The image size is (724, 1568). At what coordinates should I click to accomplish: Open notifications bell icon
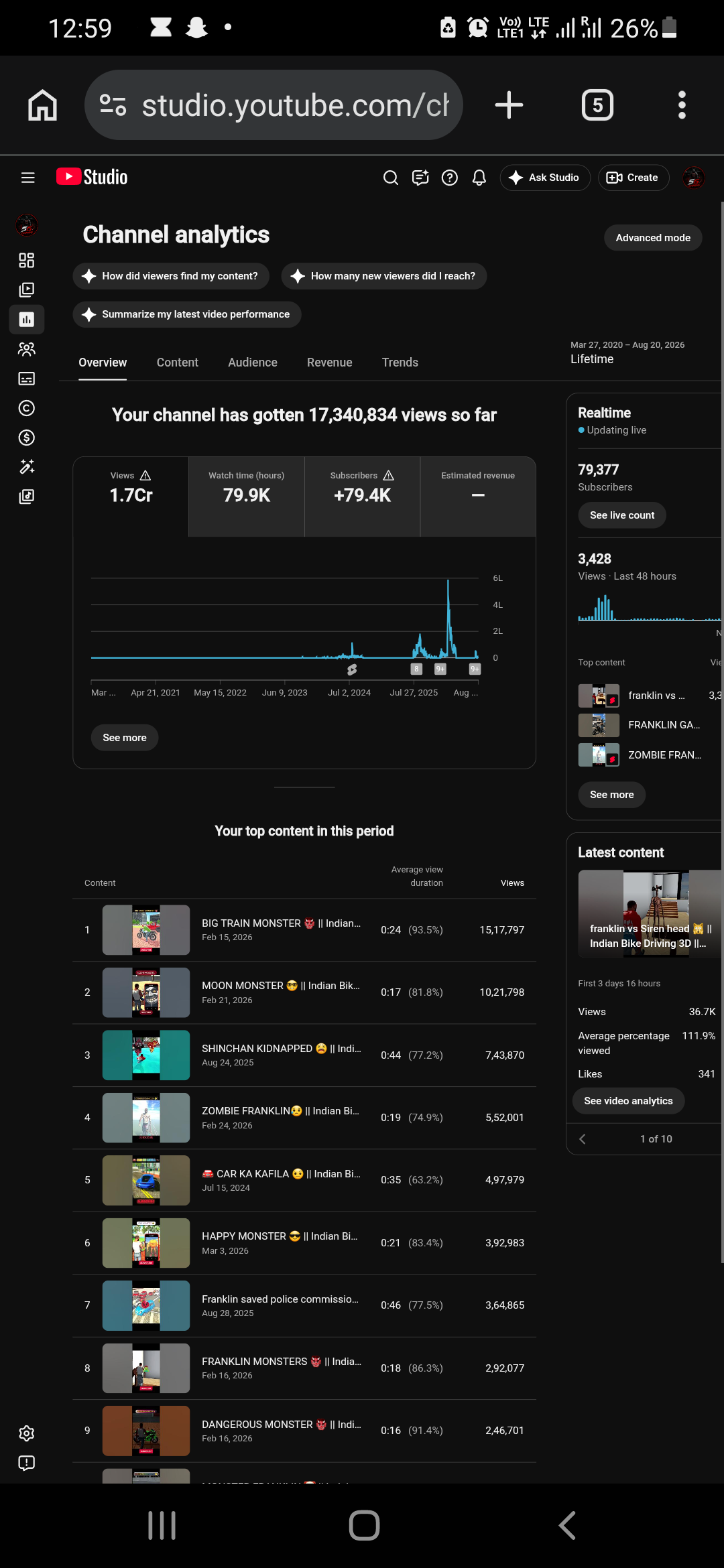tap(479, 178)
